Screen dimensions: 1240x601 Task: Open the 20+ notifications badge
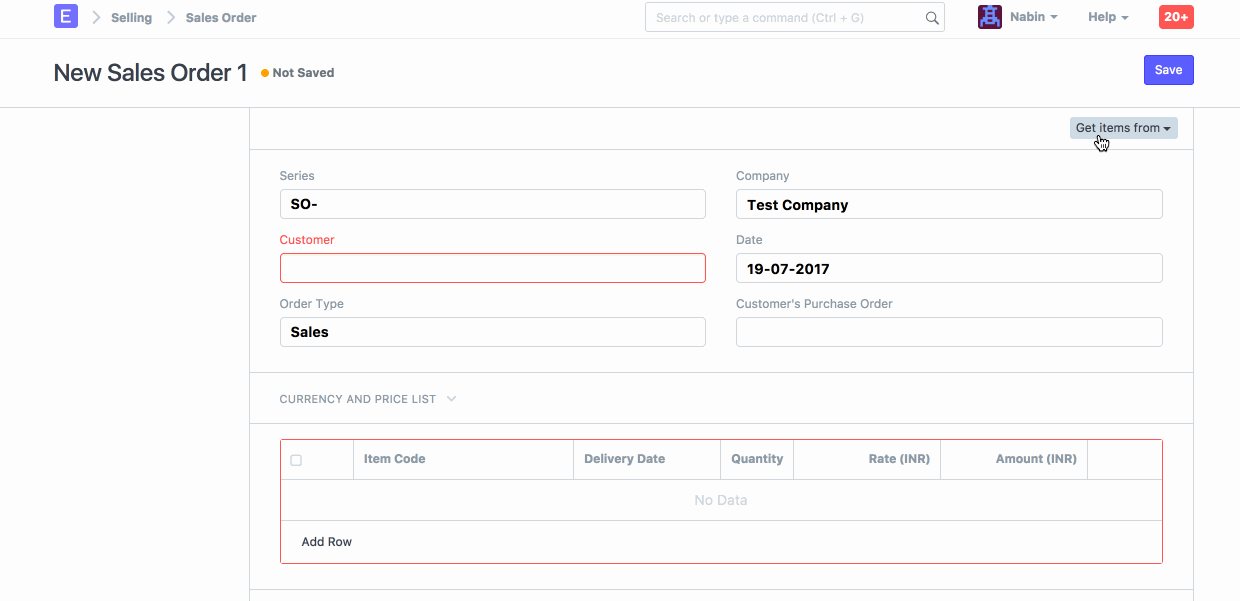point(1175,17)
